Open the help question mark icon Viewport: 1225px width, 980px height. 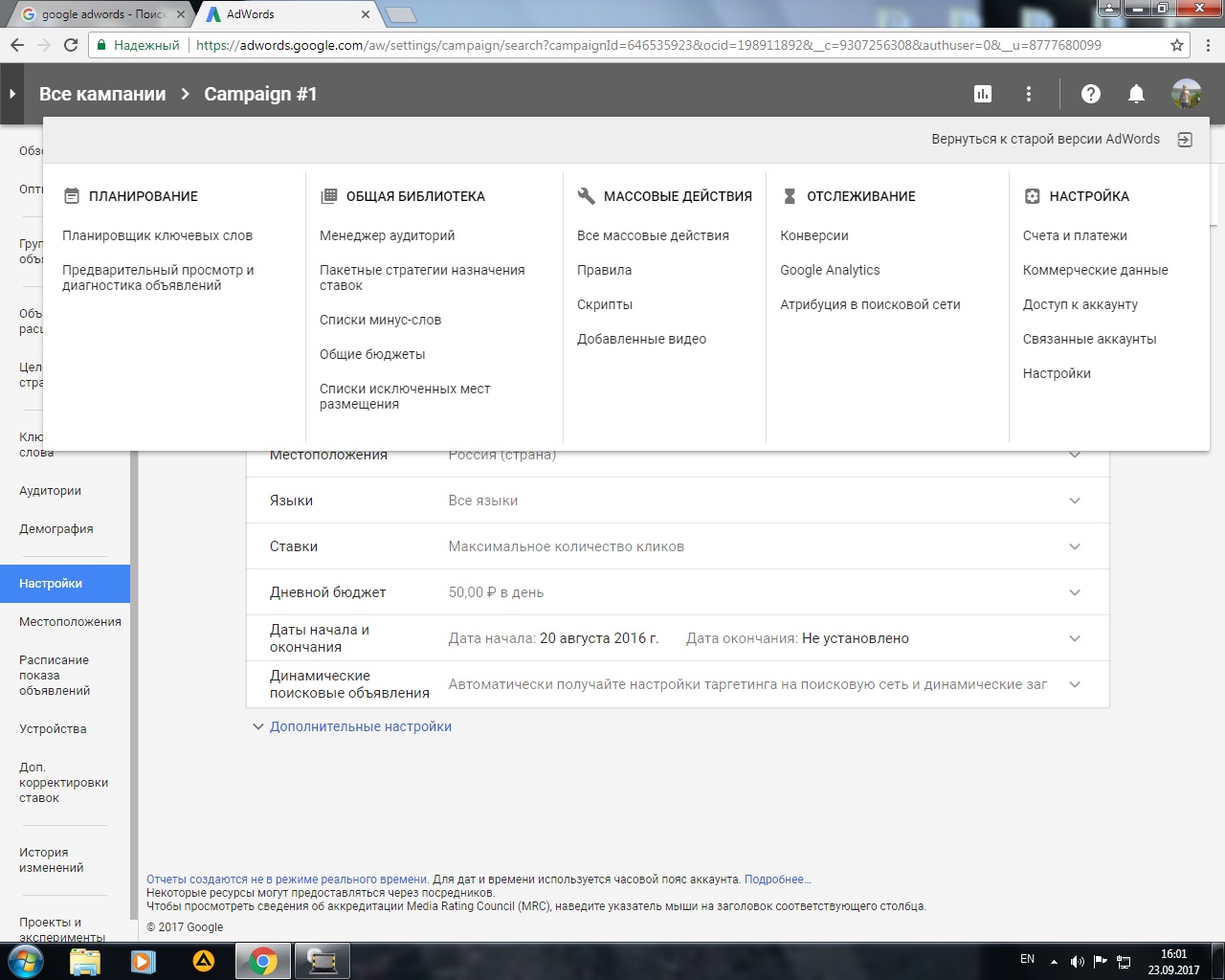coord(1091,94)
